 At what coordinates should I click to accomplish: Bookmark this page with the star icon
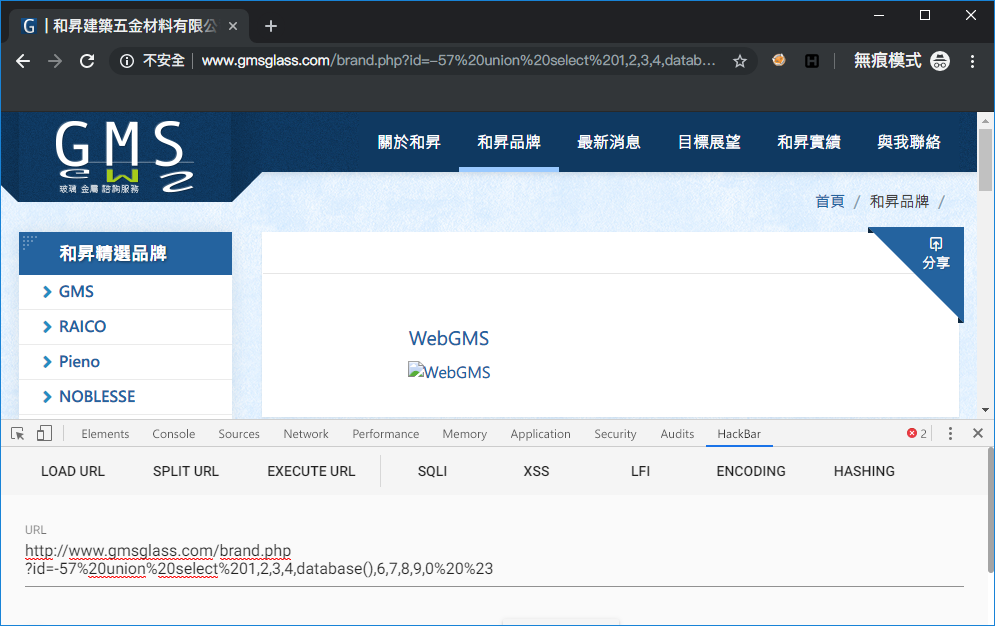(x=739, y=61)
